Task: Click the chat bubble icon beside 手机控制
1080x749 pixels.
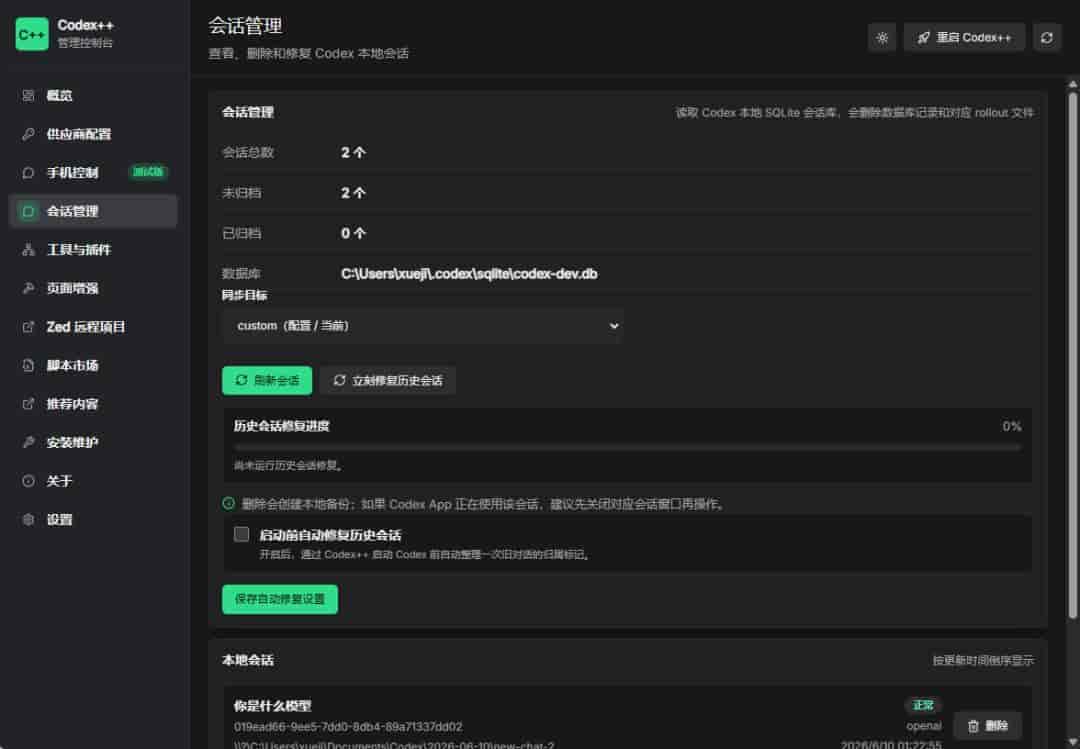Action: pyautogui.click(x=28, y=172)
